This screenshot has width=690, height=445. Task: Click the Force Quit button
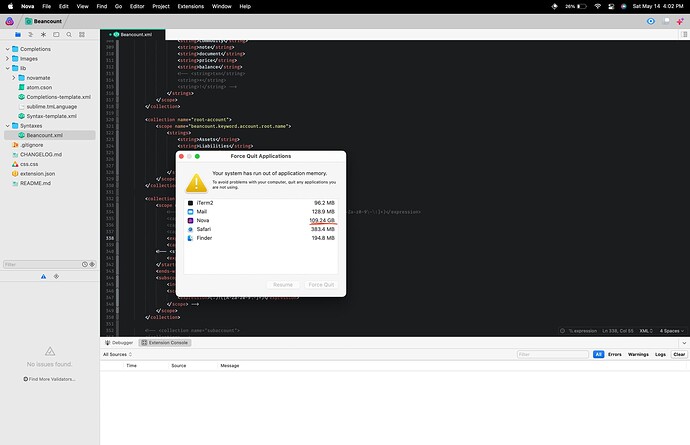[321, 285]
